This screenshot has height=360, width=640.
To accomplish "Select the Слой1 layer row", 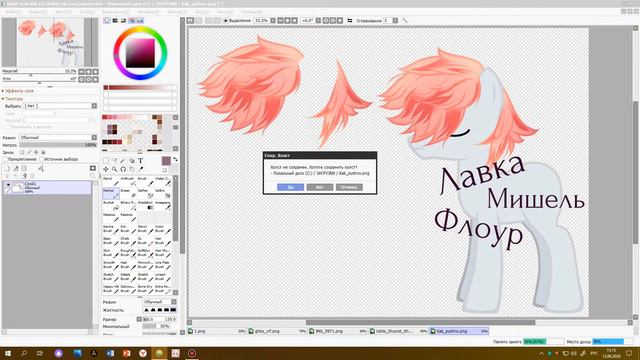I will 47,188.
